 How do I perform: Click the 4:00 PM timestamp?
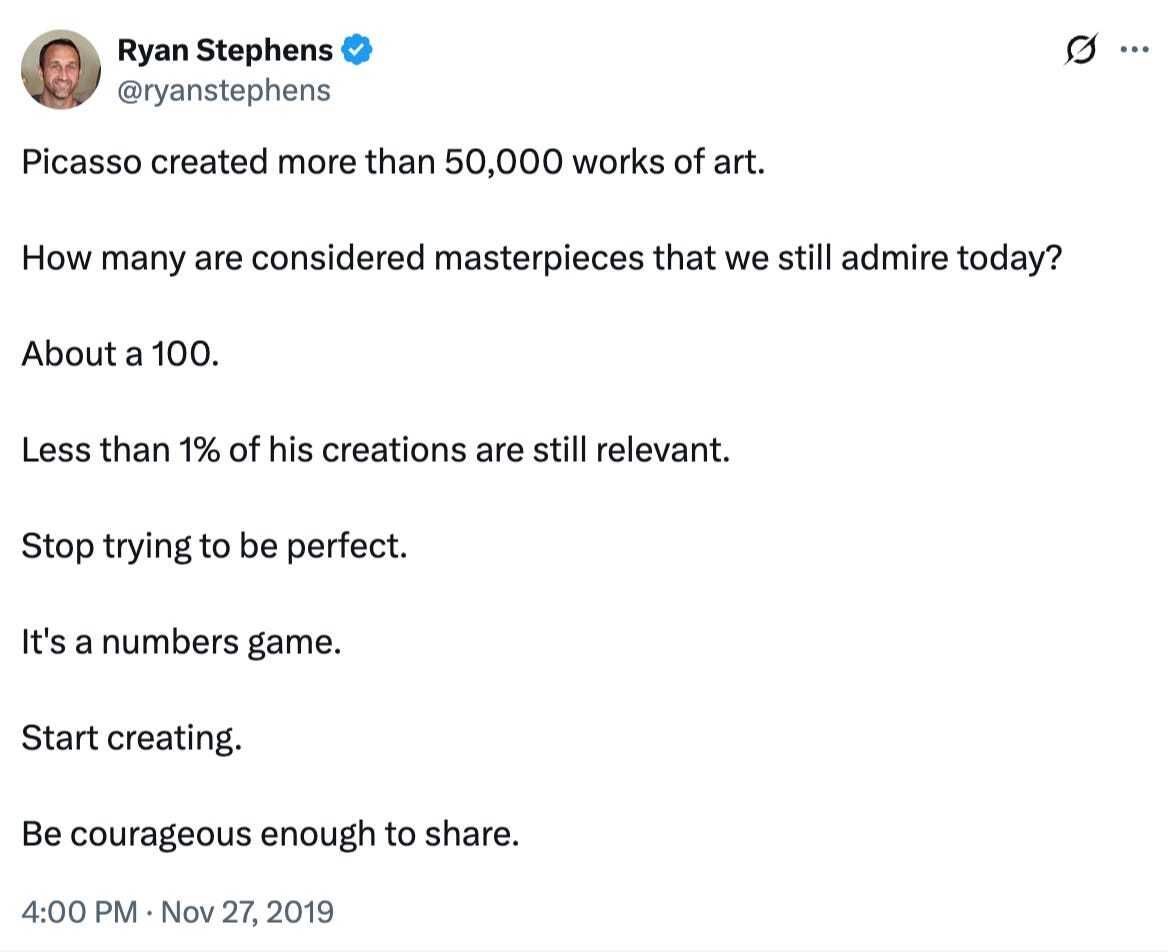[78, 912]
